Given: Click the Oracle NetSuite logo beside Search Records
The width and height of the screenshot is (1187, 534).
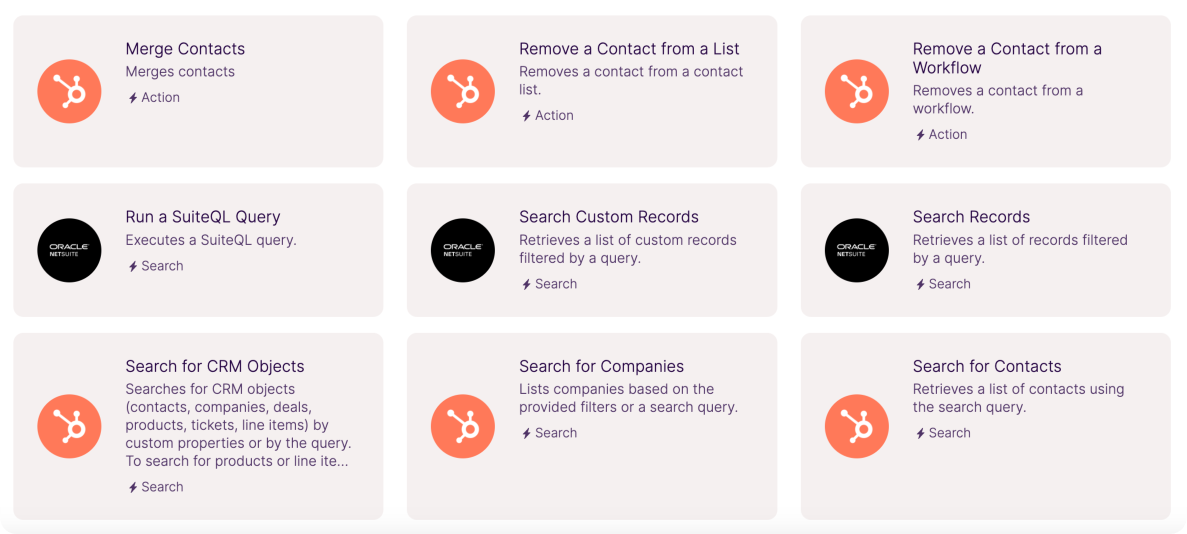Looking at the screenshot, I should tap(857, 250).
